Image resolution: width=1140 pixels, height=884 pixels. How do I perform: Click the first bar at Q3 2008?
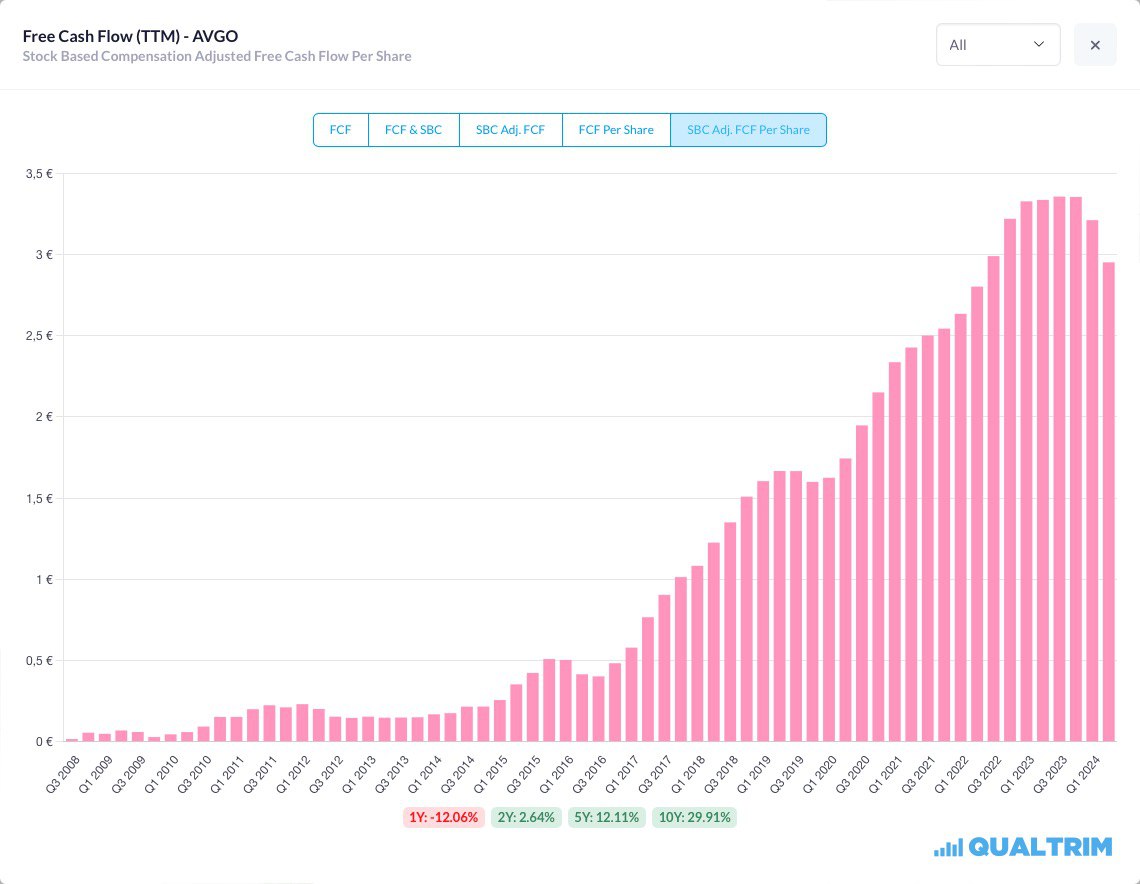(72, 740)
